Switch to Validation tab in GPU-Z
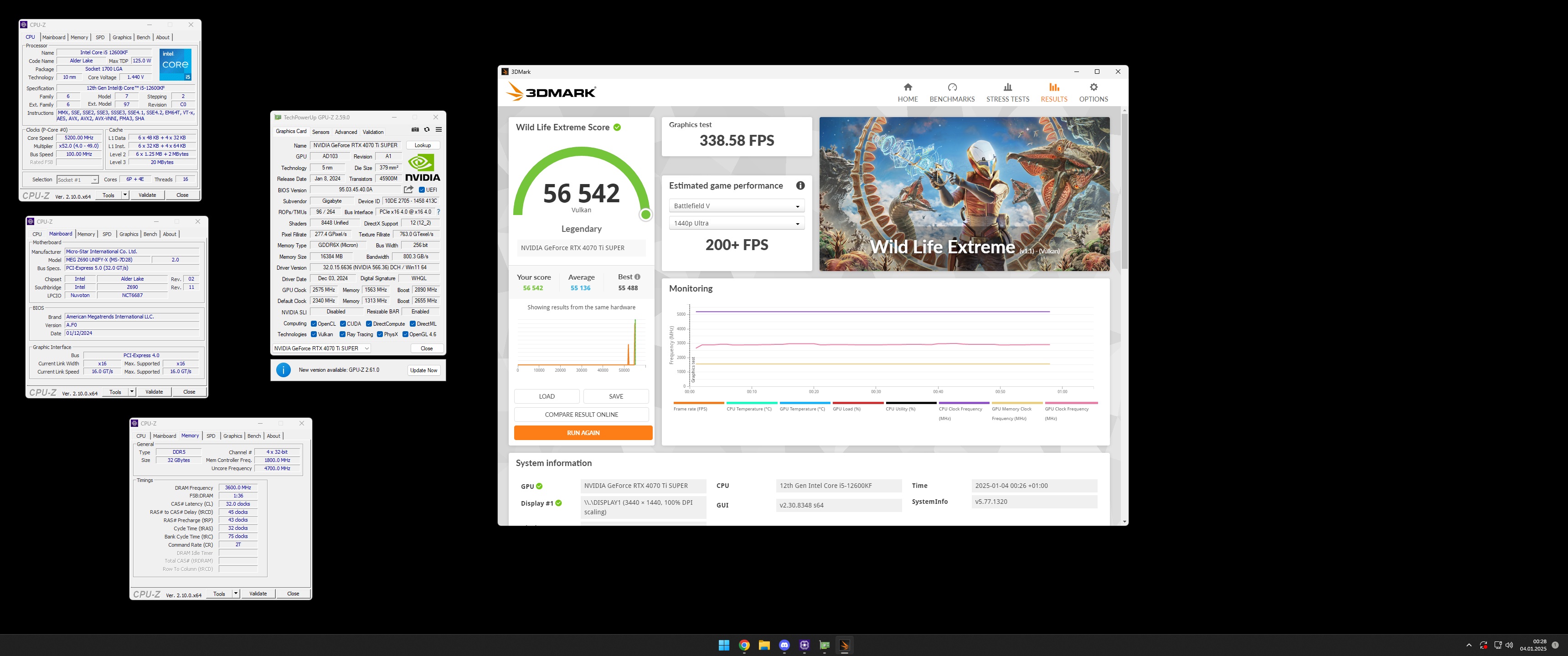The image size is (1568, 656). coord(373,132)
